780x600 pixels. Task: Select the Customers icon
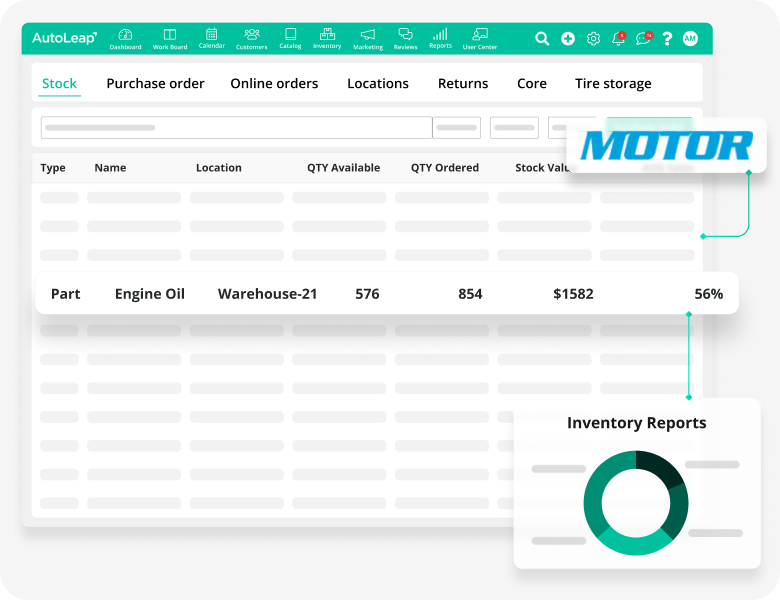(x=251, y=38)
